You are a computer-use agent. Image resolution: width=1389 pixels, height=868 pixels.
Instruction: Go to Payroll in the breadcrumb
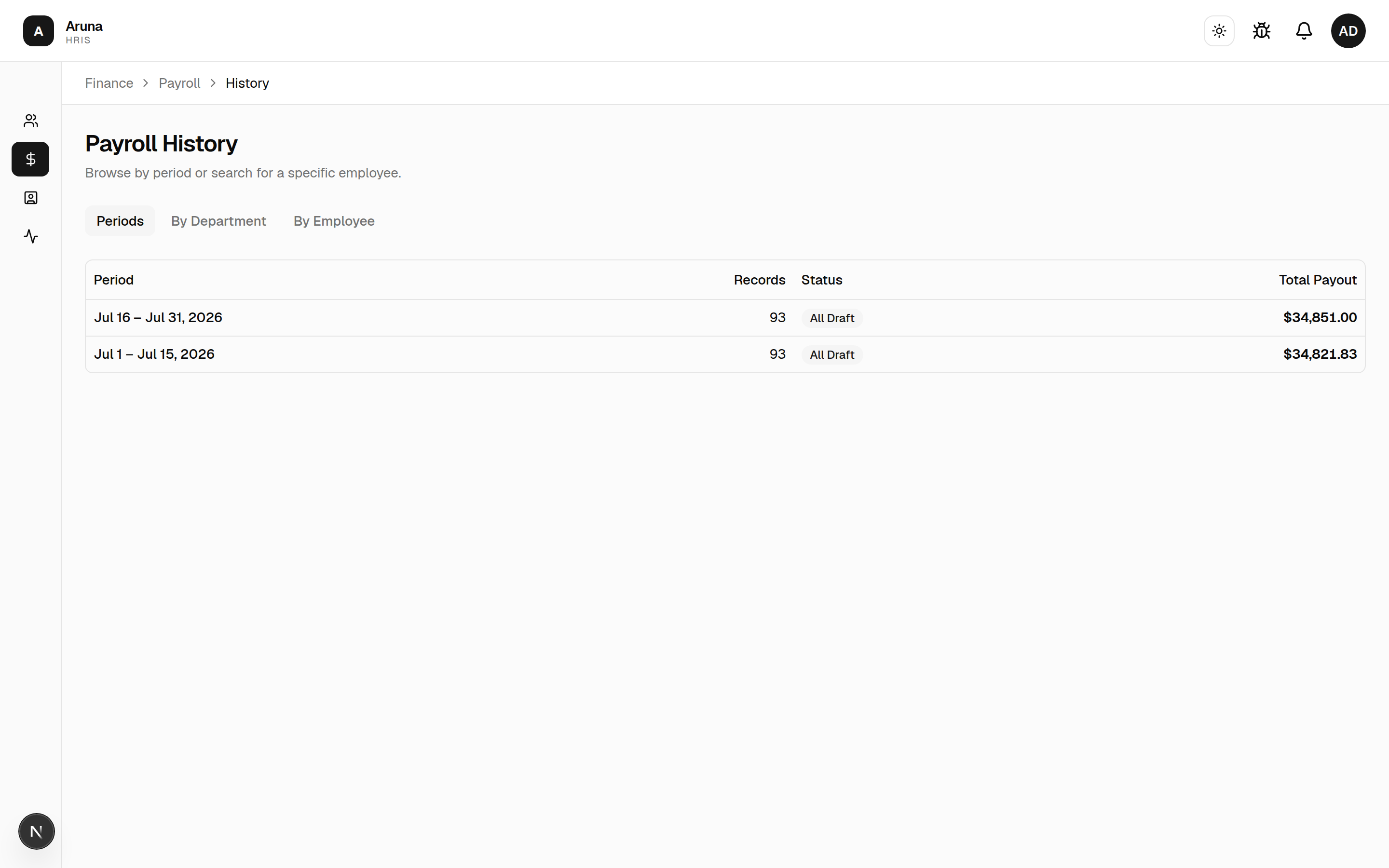click(x=179, y=83)
